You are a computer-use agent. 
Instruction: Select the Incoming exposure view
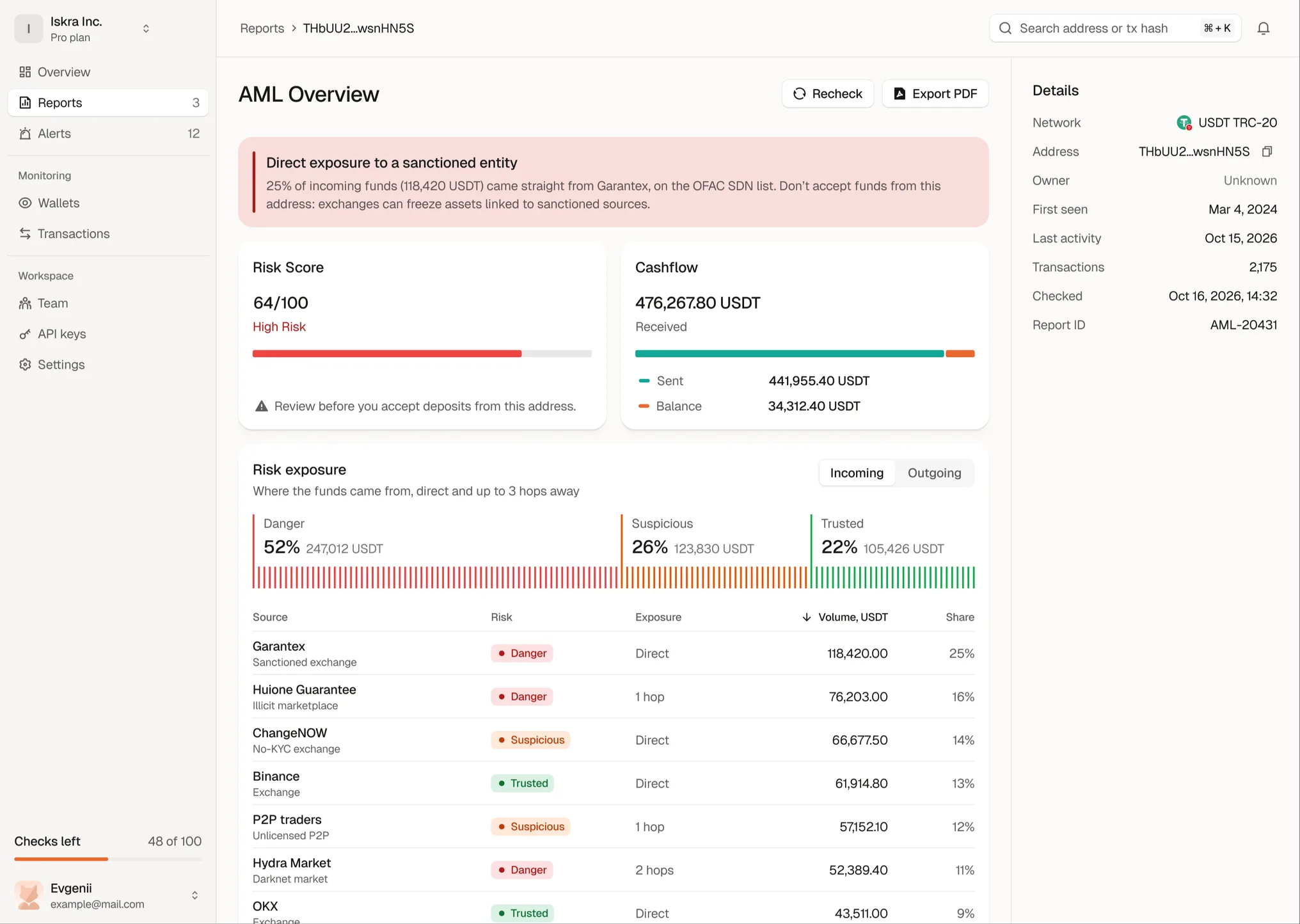[x=857, y=473]
